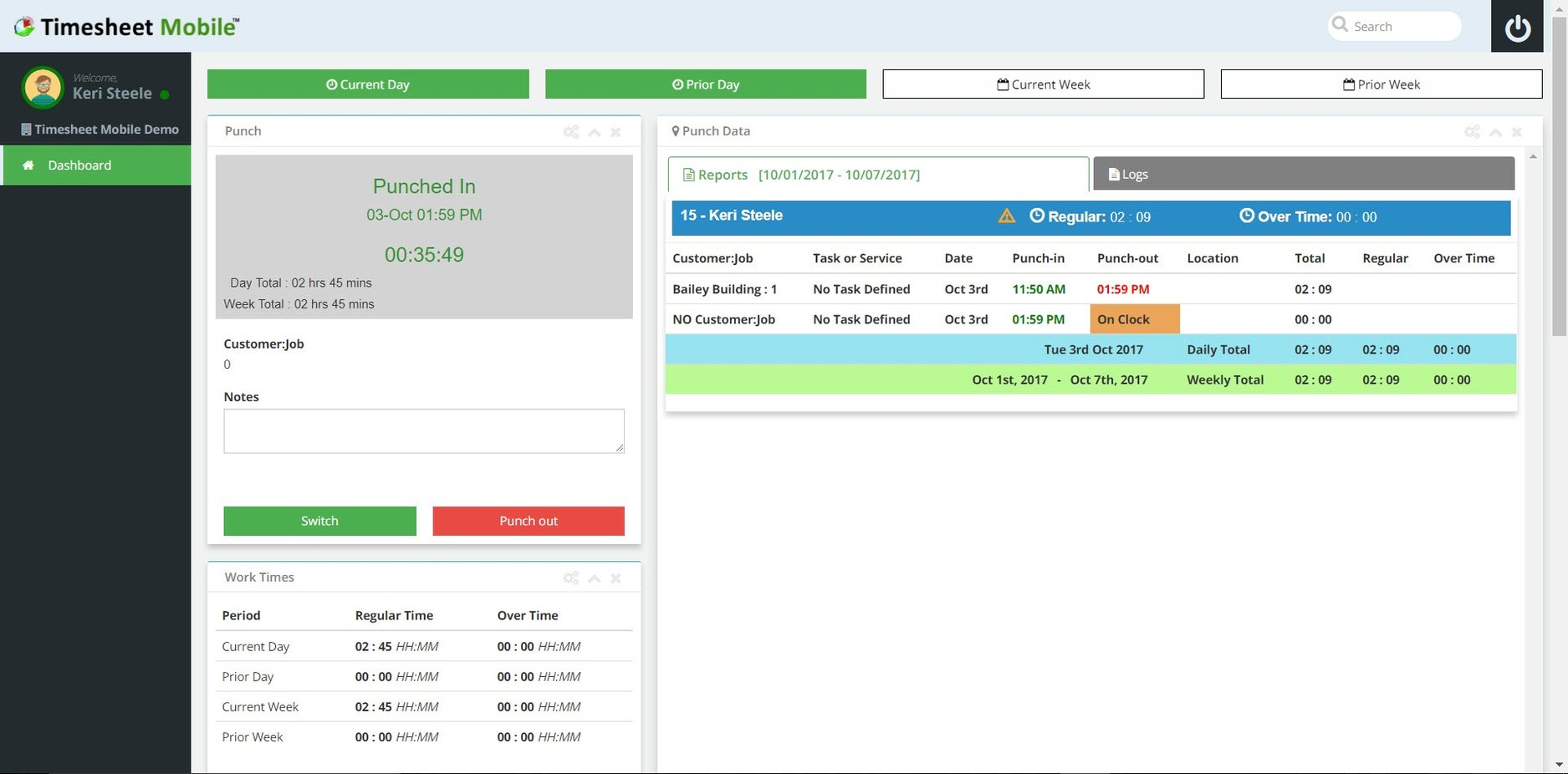1568x774 pixels.
Task: Close the Work Times panel
Action: (x=615, y=578)
